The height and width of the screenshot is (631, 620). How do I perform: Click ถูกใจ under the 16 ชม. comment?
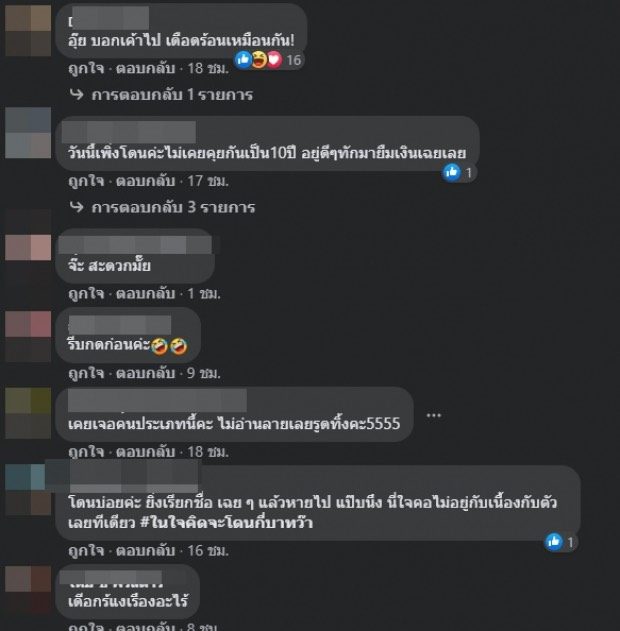pos(86,551)
